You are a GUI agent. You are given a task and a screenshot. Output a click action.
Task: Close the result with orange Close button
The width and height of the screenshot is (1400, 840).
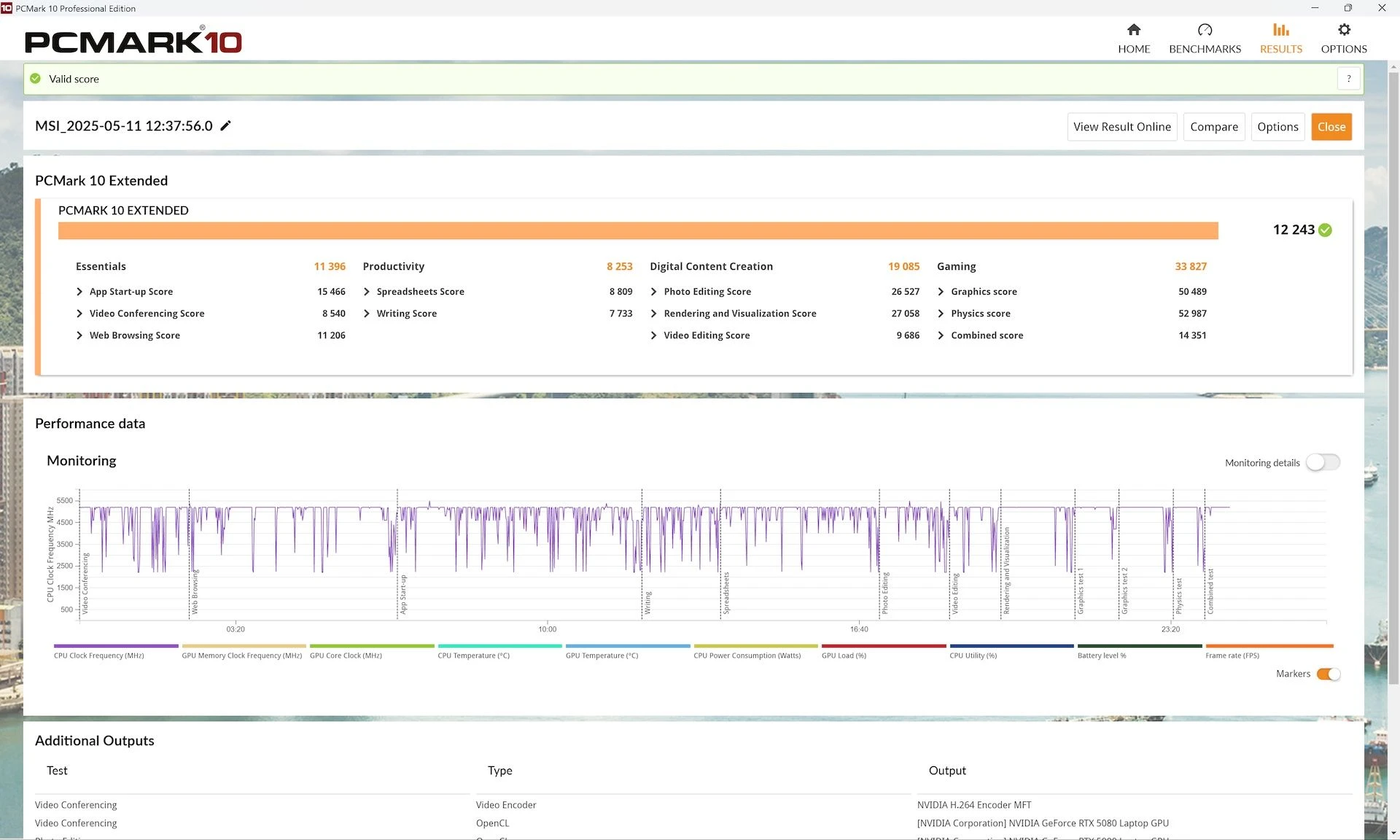[1331, 127]
